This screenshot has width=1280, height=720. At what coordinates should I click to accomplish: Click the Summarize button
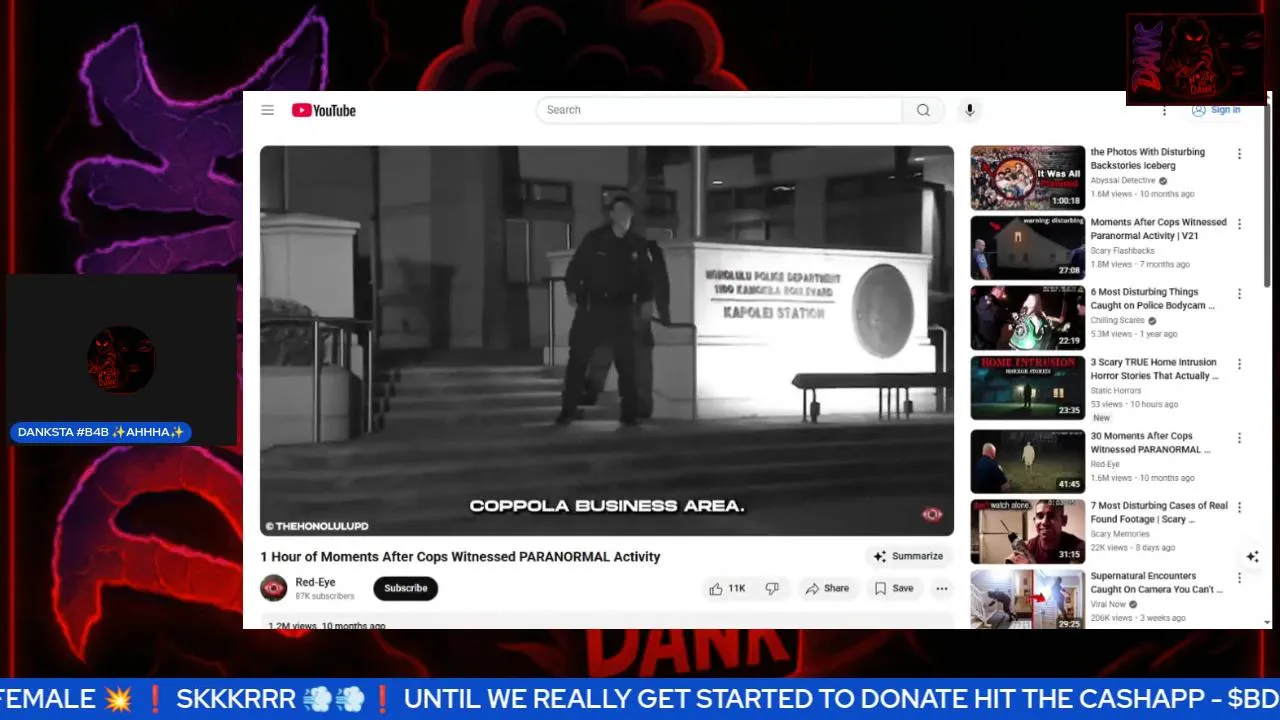click(x=908, y=556)
